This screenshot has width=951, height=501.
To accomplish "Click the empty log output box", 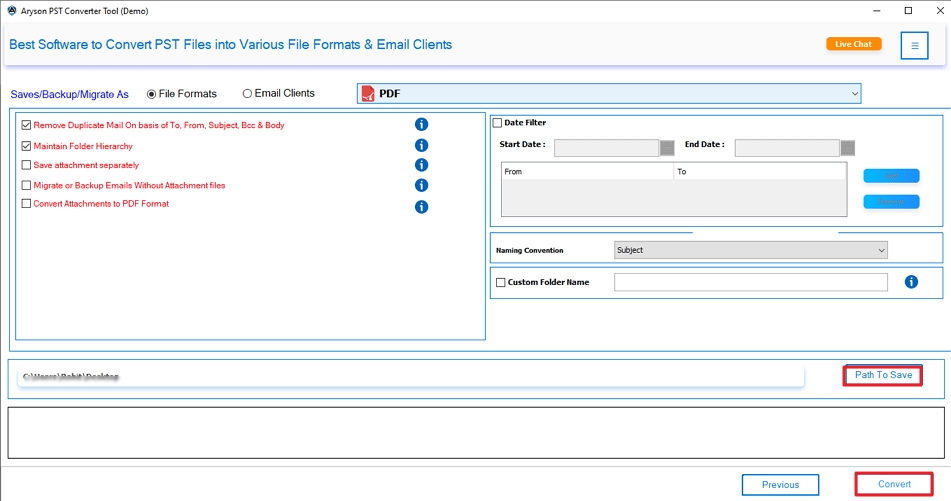I will tap(476, 432).
